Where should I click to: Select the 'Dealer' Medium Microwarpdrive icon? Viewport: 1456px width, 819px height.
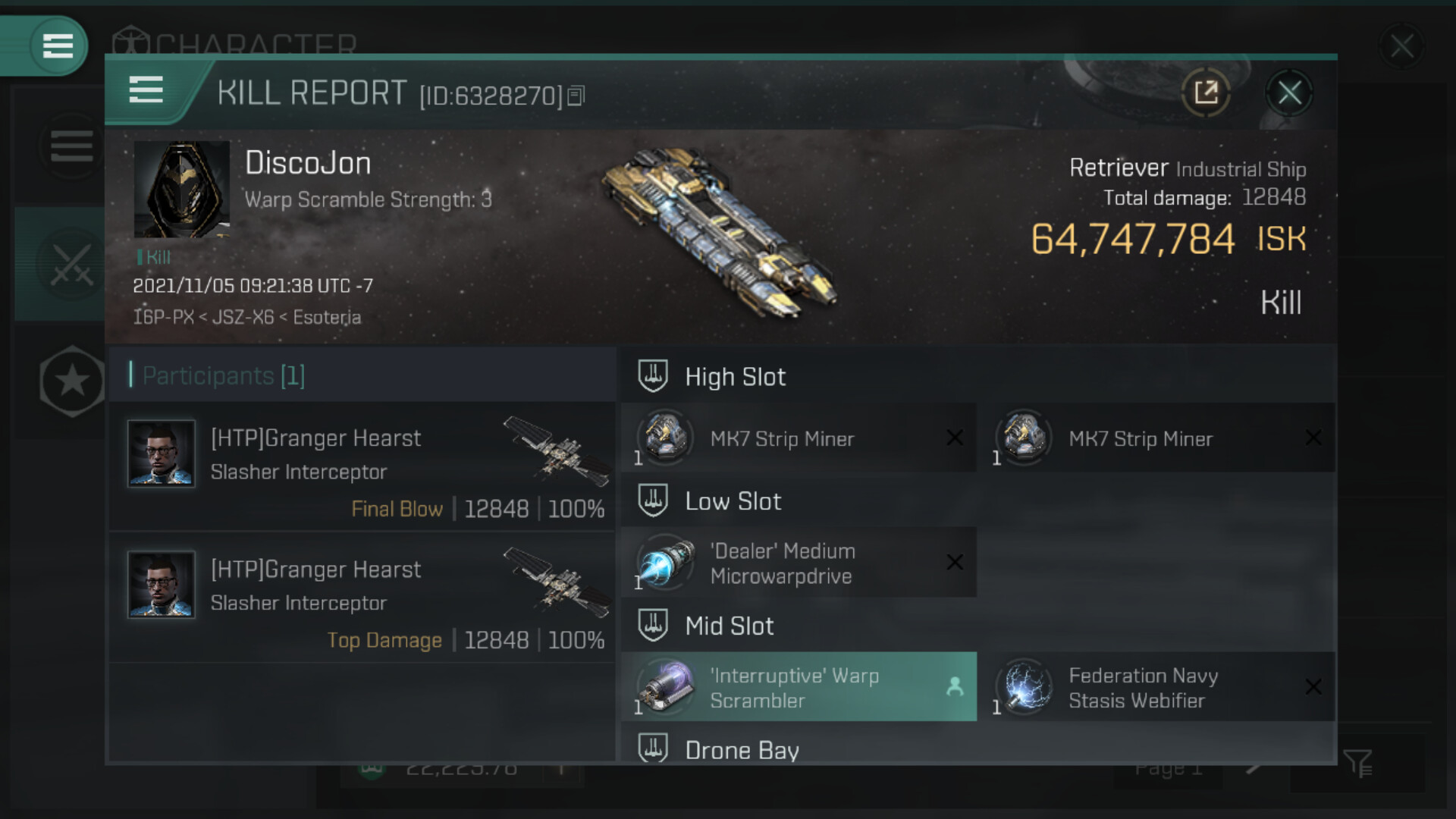click(x=665, y=562)
